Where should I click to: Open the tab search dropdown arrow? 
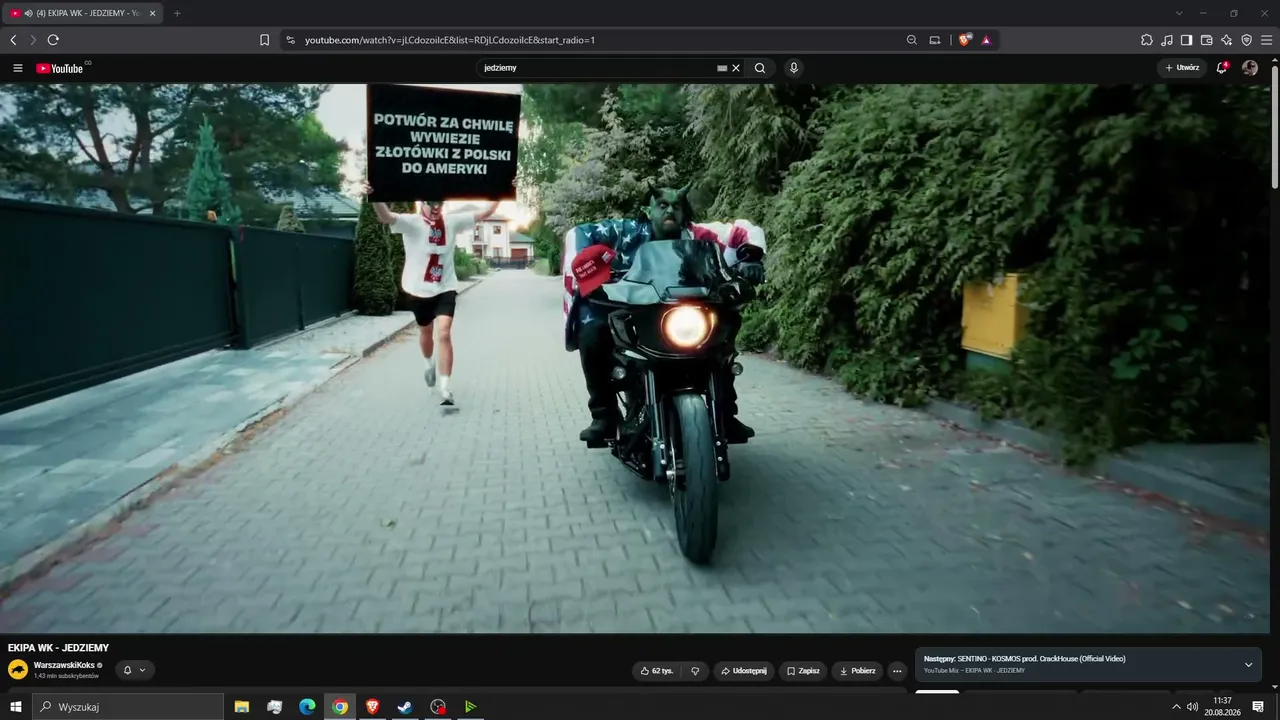[1179, 13]
